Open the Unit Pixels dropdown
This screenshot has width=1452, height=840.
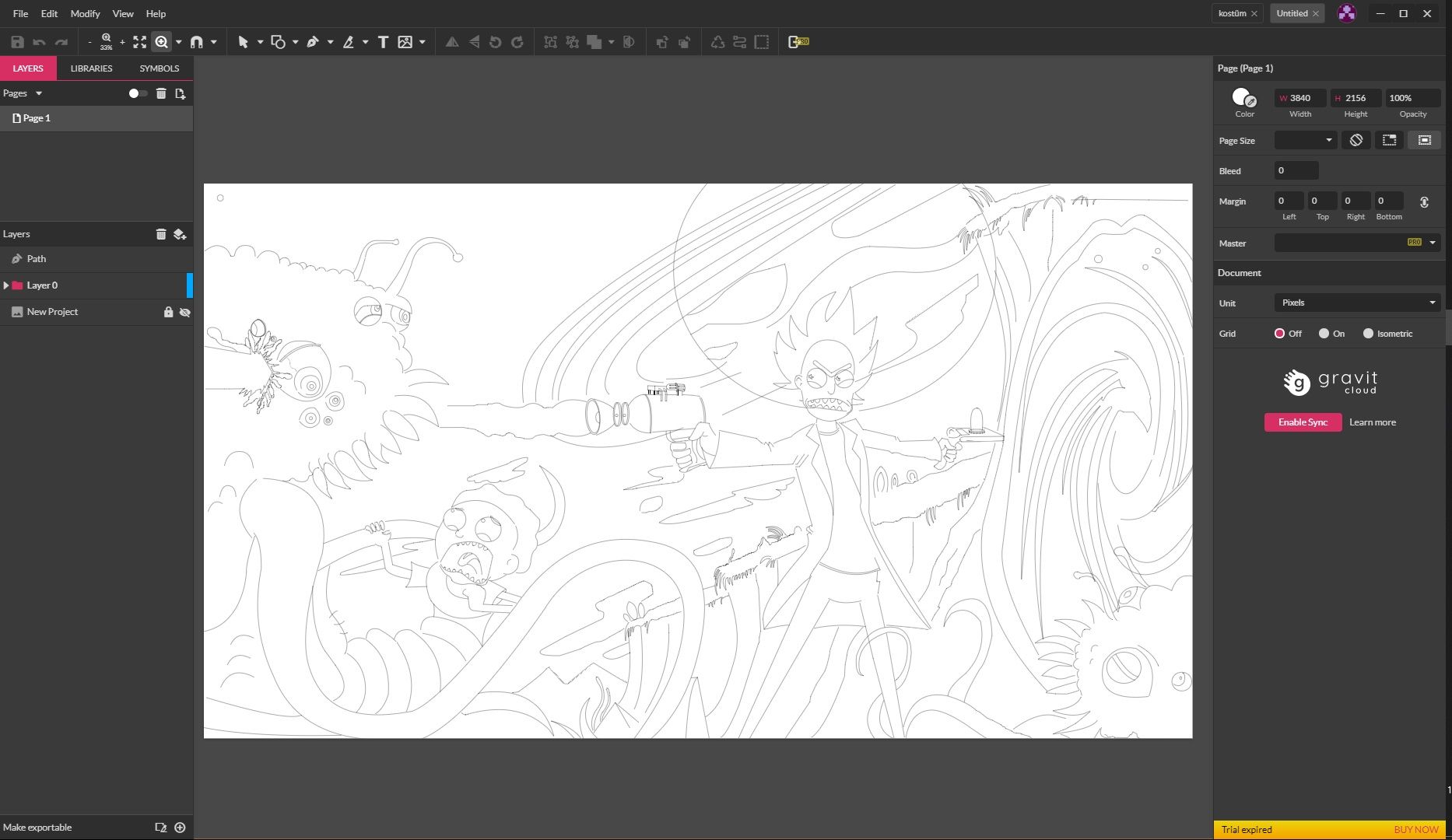point(1357,303)
